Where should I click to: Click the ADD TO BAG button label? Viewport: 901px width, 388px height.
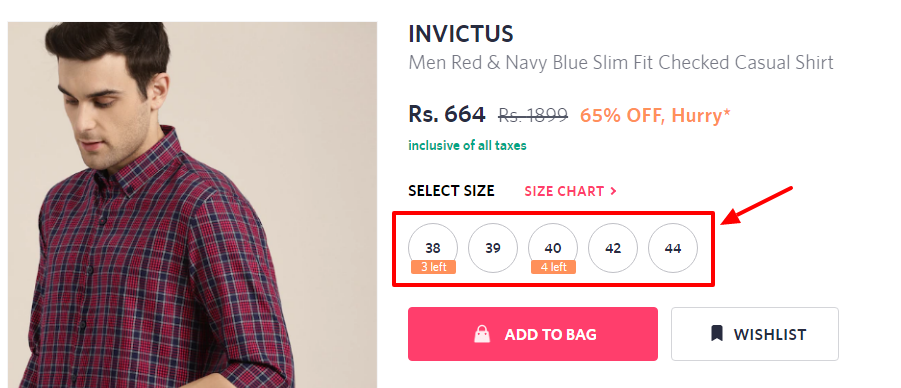click(x=550, y=334)
